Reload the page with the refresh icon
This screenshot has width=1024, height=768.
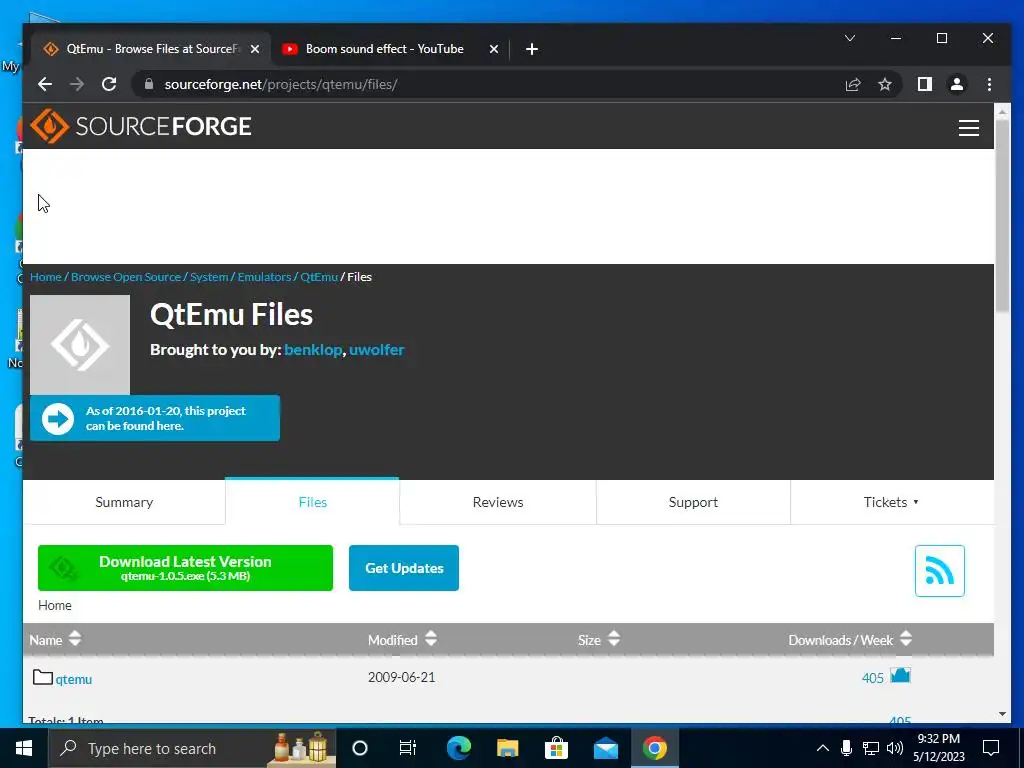coord(109,84)
